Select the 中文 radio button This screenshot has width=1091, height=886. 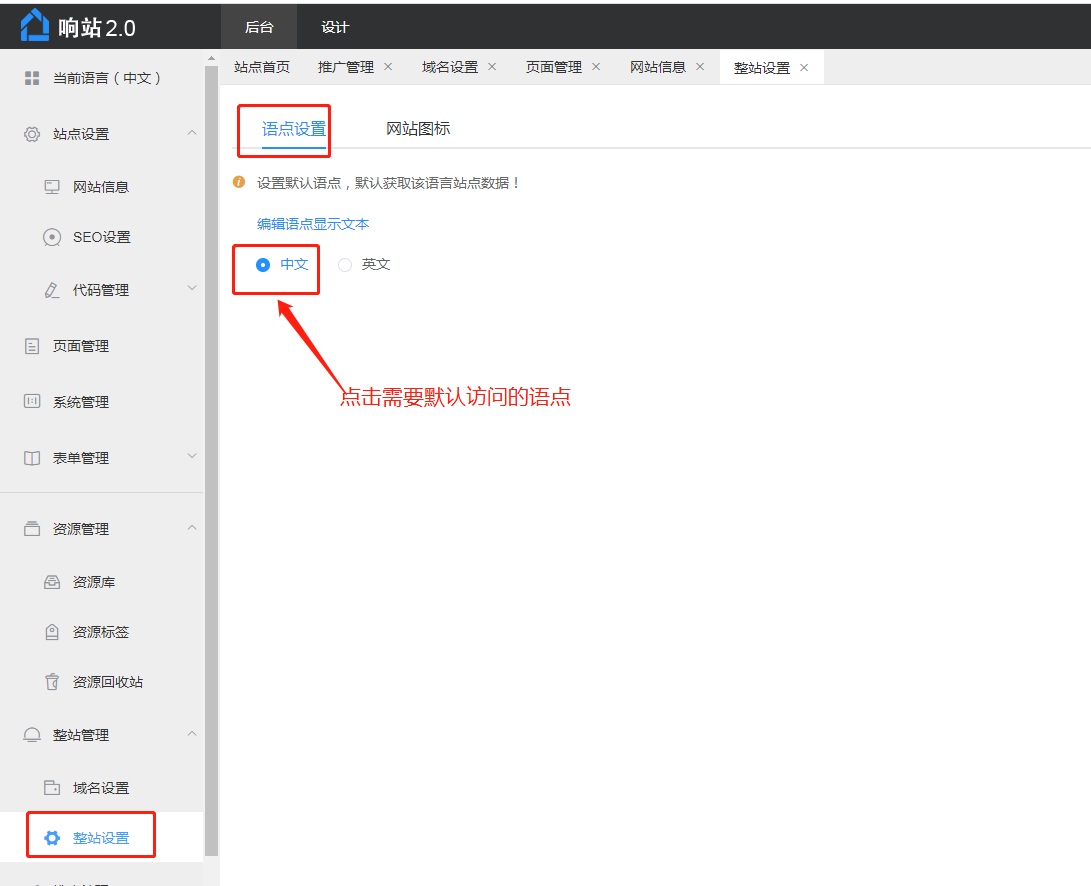pos(263,265)
